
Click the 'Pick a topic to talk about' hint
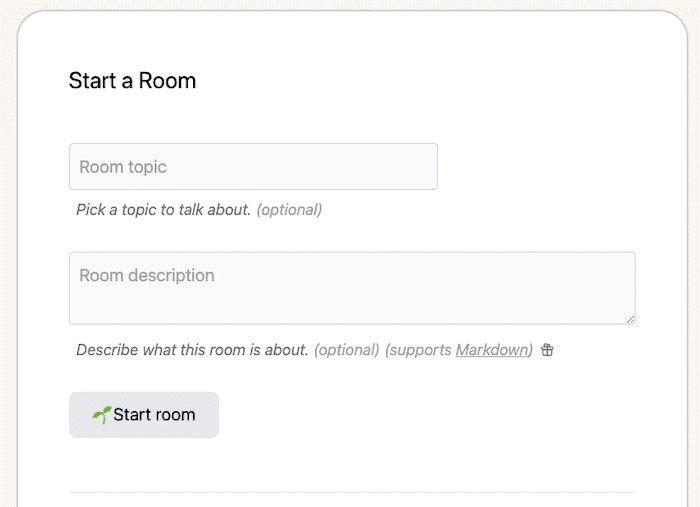163,210
